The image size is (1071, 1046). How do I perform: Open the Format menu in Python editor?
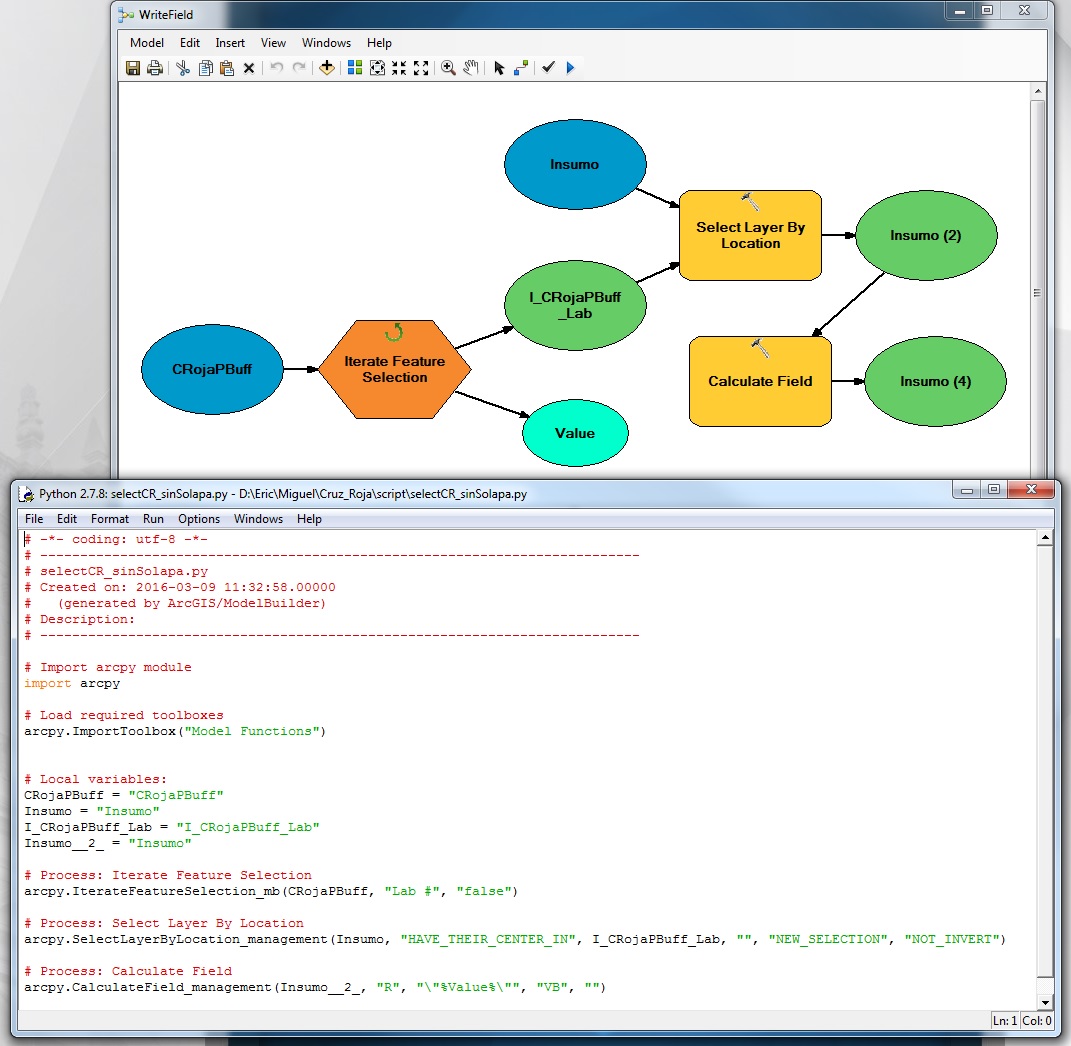110,519
